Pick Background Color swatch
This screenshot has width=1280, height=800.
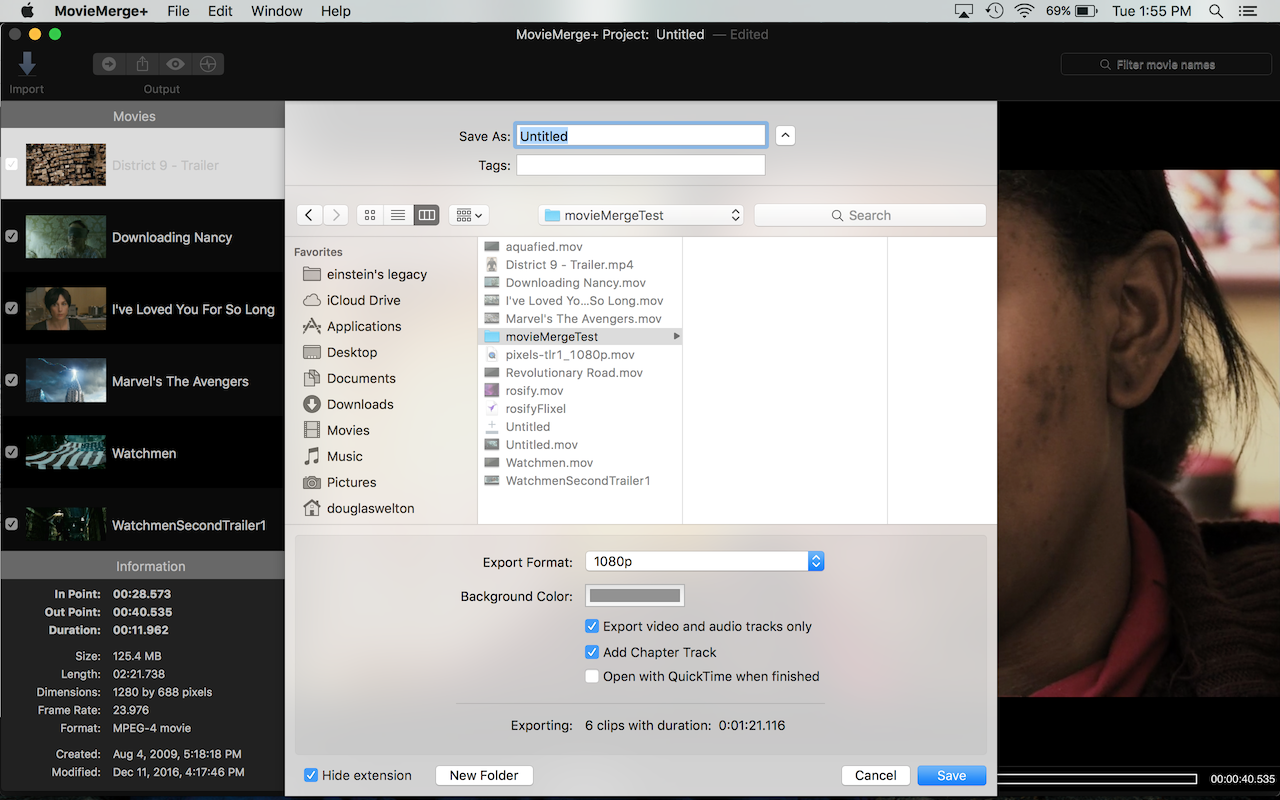635,596
